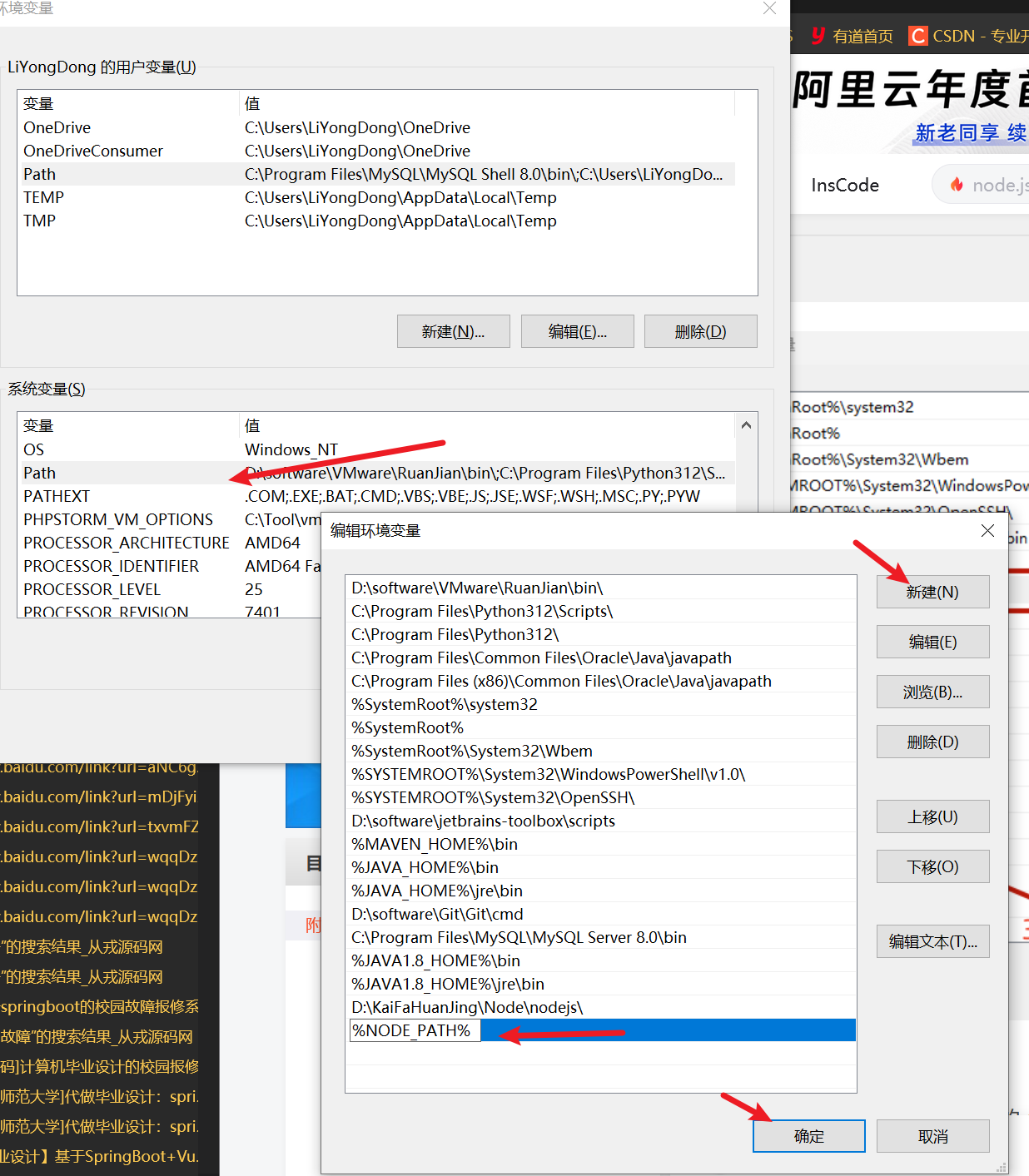This screenshot has height=1176, width=1029.
Task: Click 编辑(E)... under user variables
Action: (x=577, y=331)
